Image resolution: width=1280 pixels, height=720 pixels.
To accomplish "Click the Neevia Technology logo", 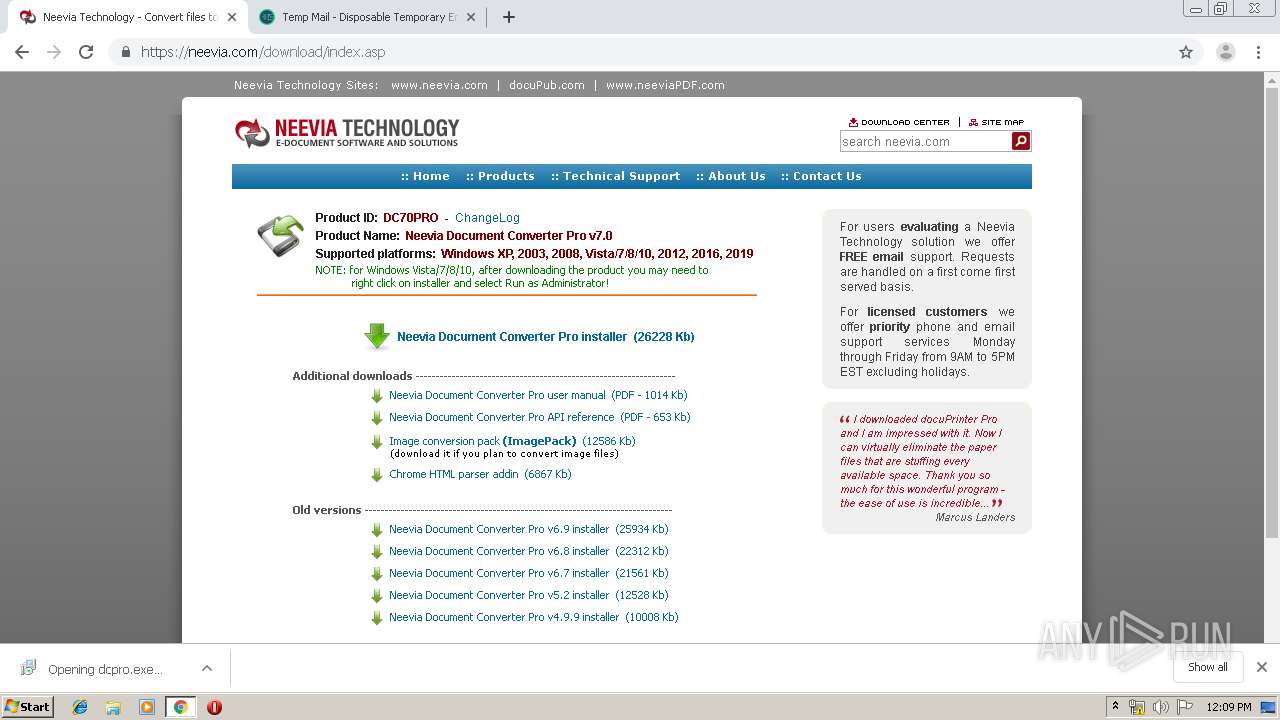I will pos(347,132).
